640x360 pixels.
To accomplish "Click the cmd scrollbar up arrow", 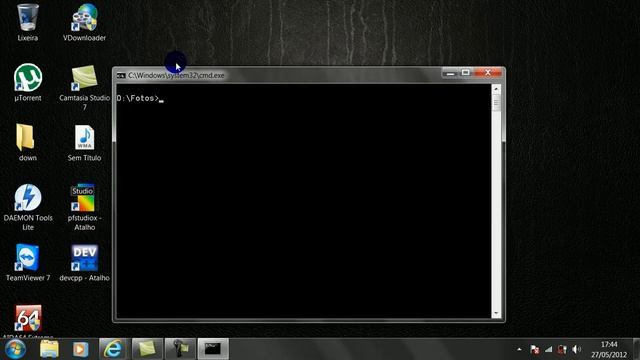I will click(x=496, y=89).
